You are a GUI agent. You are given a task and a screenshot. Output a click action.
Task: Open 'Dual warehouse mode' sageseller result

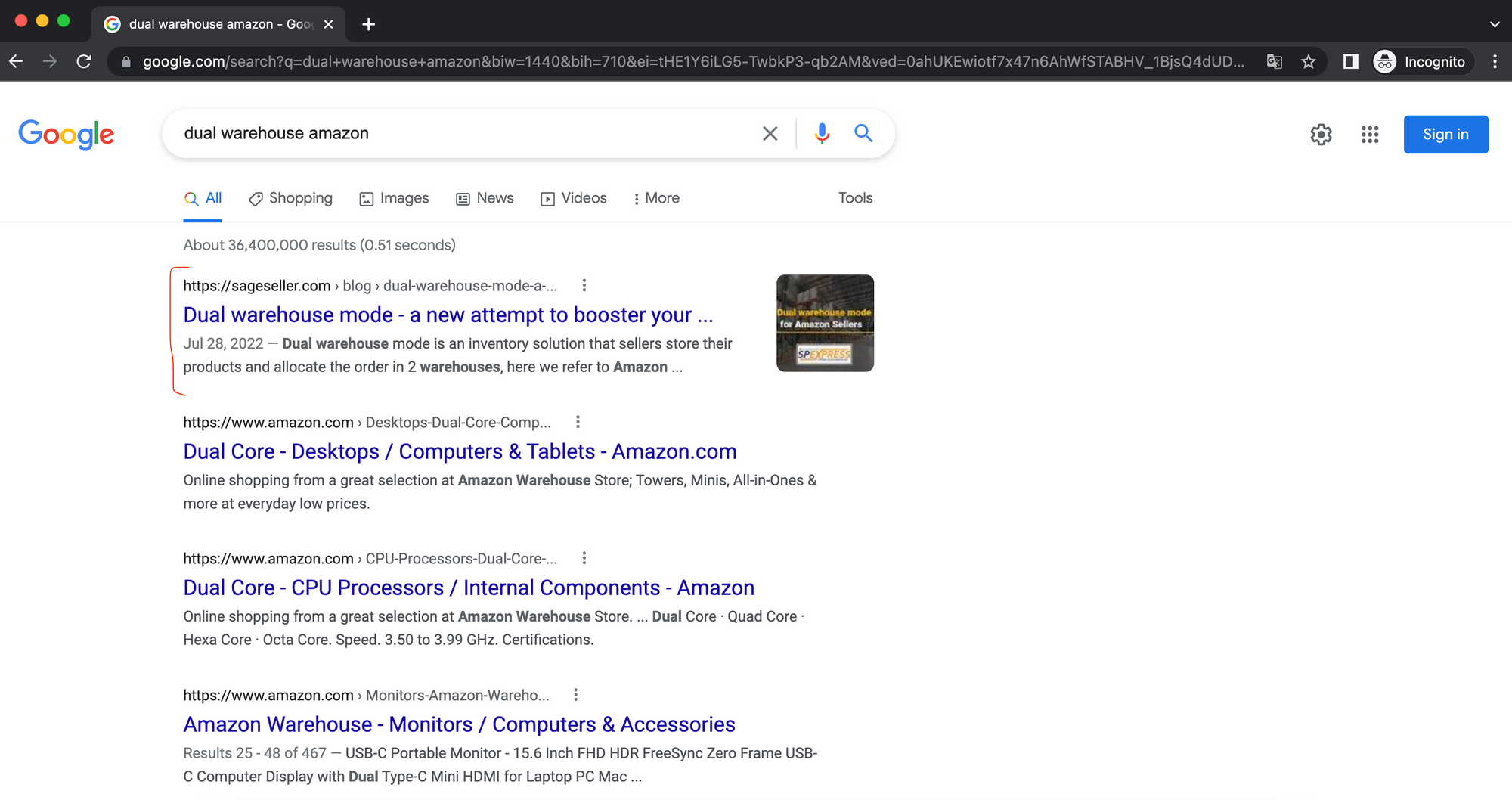(448, 315)
